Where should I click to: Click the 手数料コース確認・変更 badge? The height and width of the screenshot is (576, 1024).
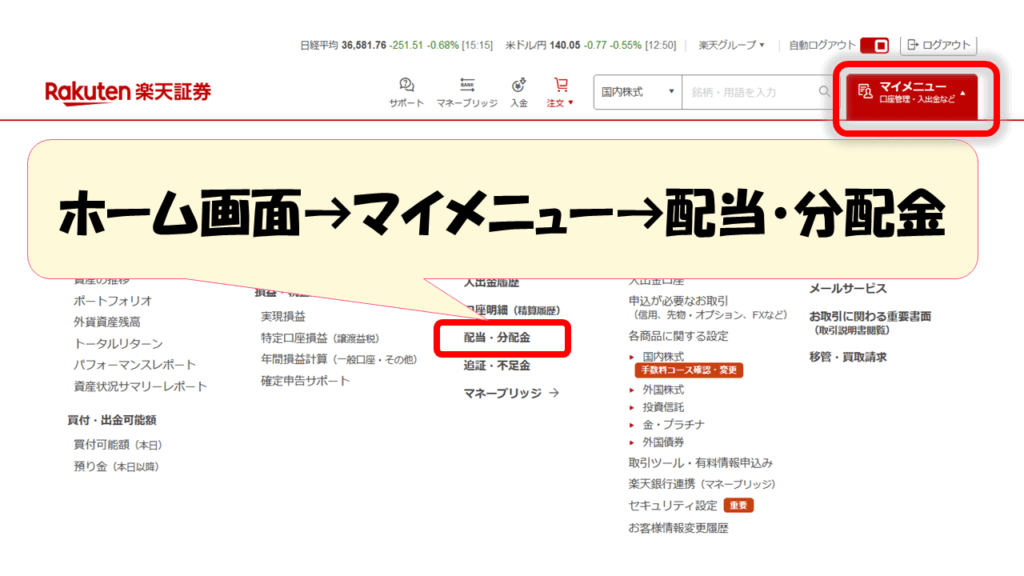pos(688,370)
